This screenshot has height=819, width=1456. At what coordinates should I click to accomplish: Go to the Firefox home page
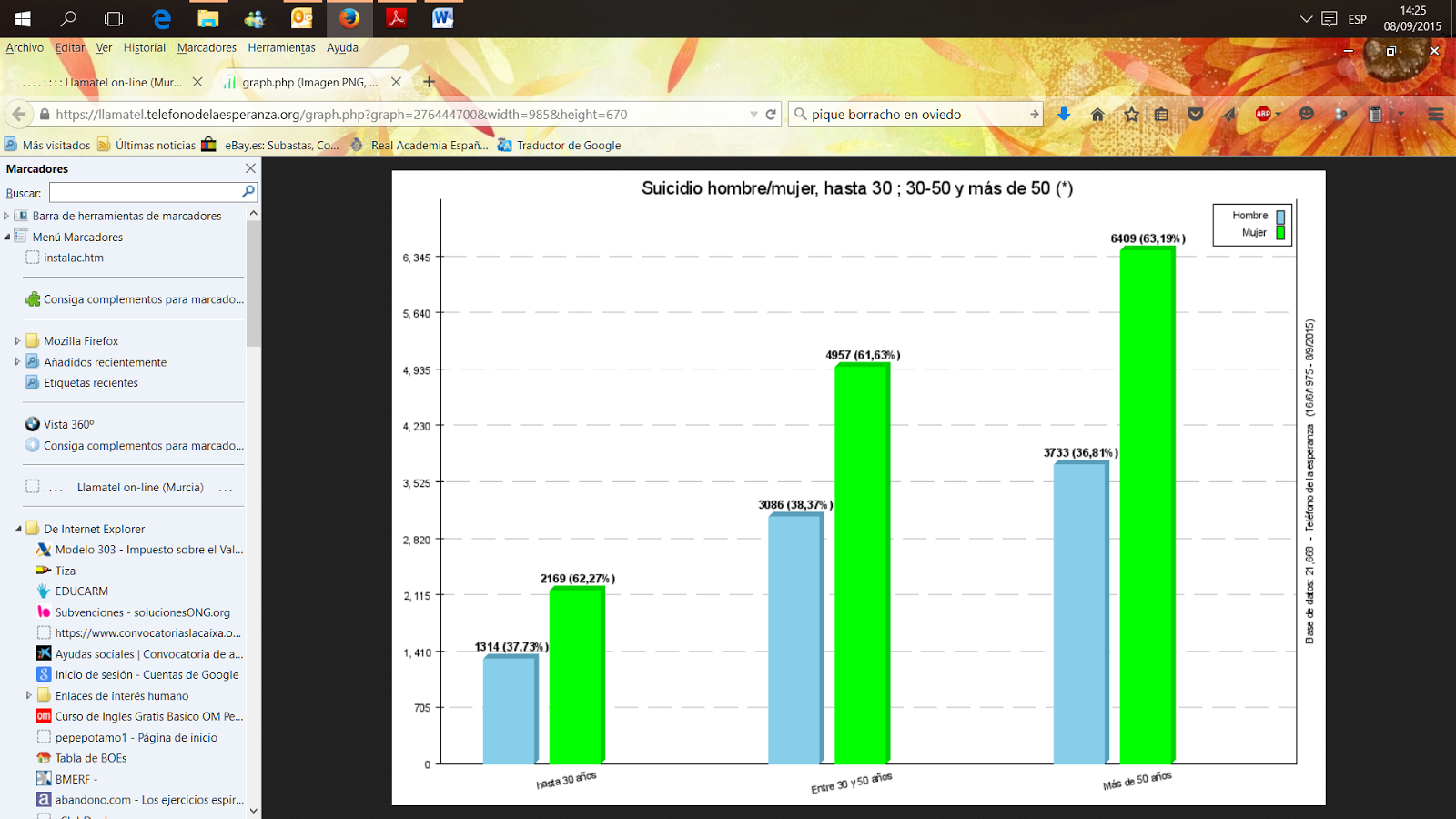point(1097,114)
